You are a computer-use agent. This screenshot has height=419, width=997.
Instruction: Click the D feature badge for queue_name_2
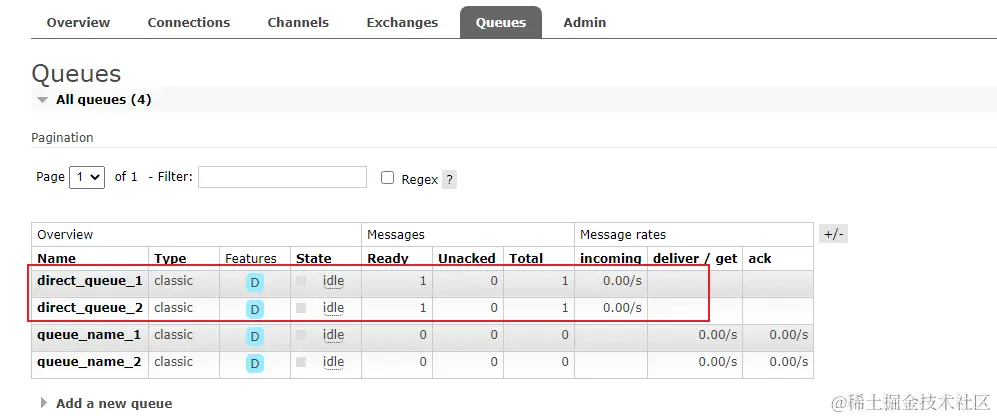click(255, 363)
